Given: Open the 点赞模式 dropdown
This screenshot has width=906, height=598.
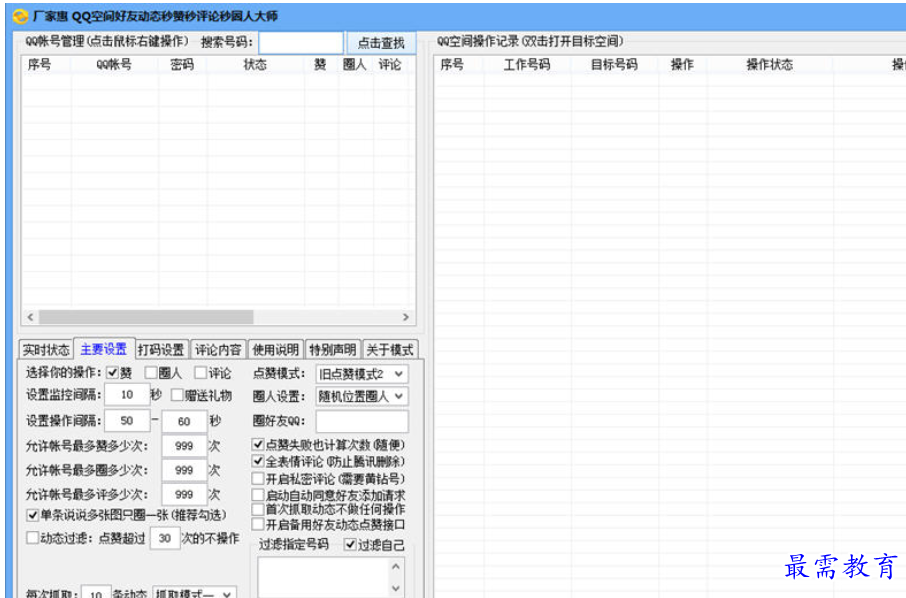Looking at the screenshot, I should pos(362,374).
